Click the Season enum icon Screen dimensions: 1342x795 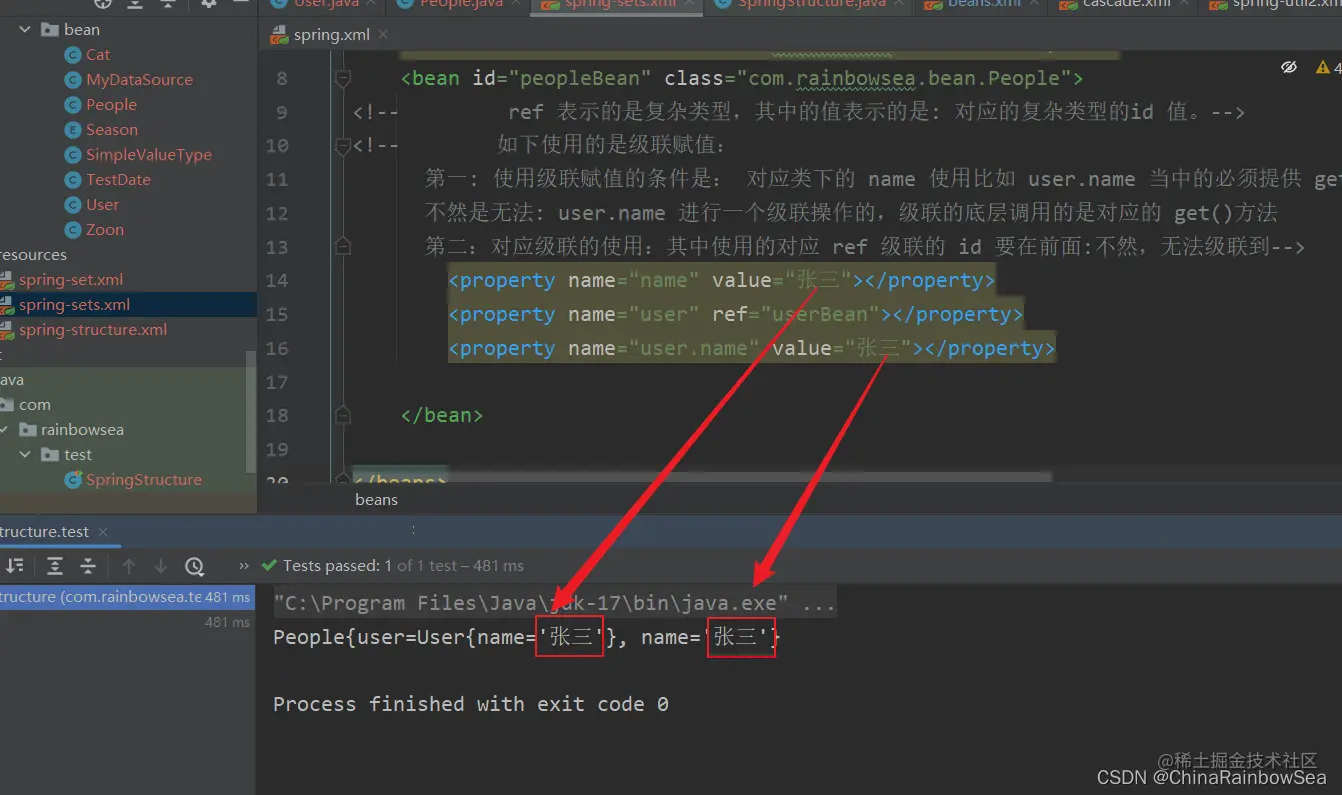click(x=72, y=130)
